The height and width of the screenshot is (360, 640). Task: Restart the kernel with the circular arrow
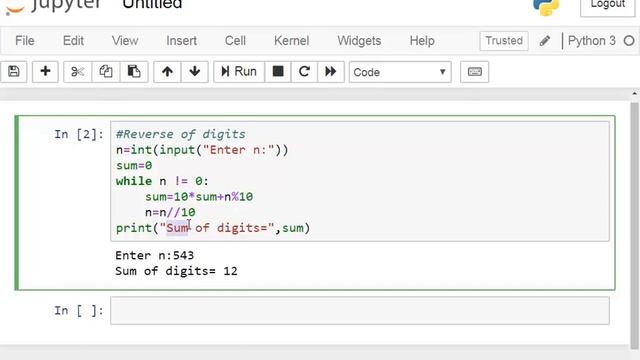pyautogui.click(x=304, y=72)
